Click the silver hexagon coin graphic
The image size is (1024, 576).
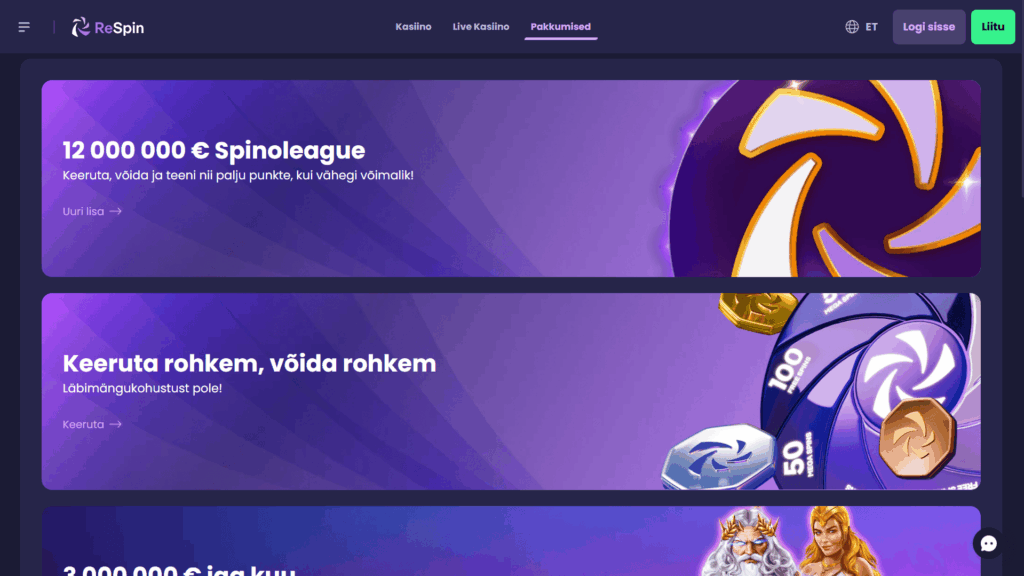[719, 456]
